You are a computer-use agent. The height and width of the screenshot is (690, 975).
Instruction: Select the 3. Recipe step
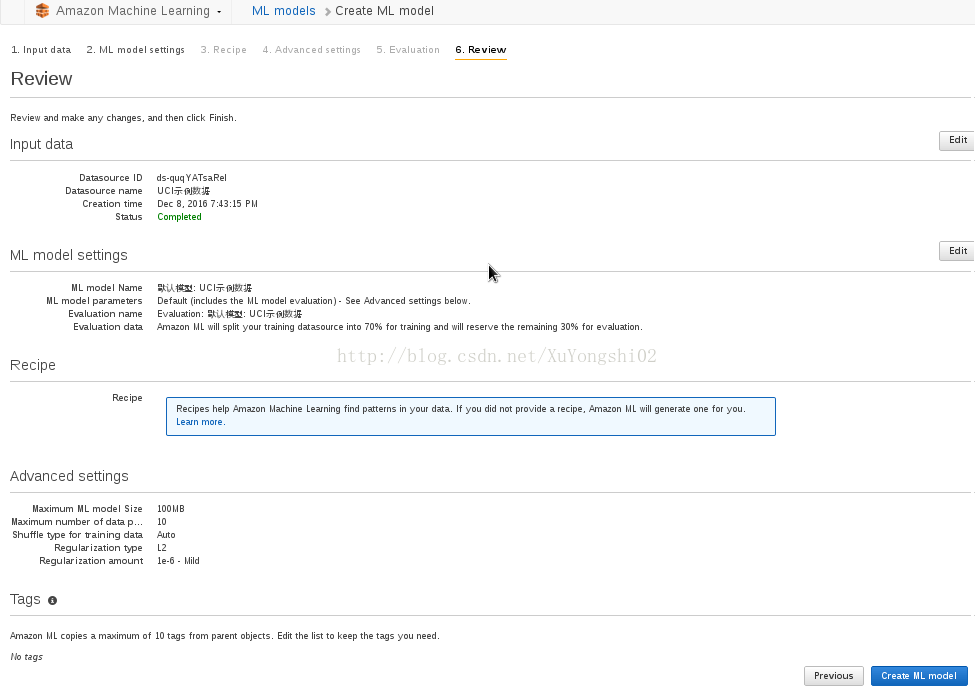click(223, 50)
